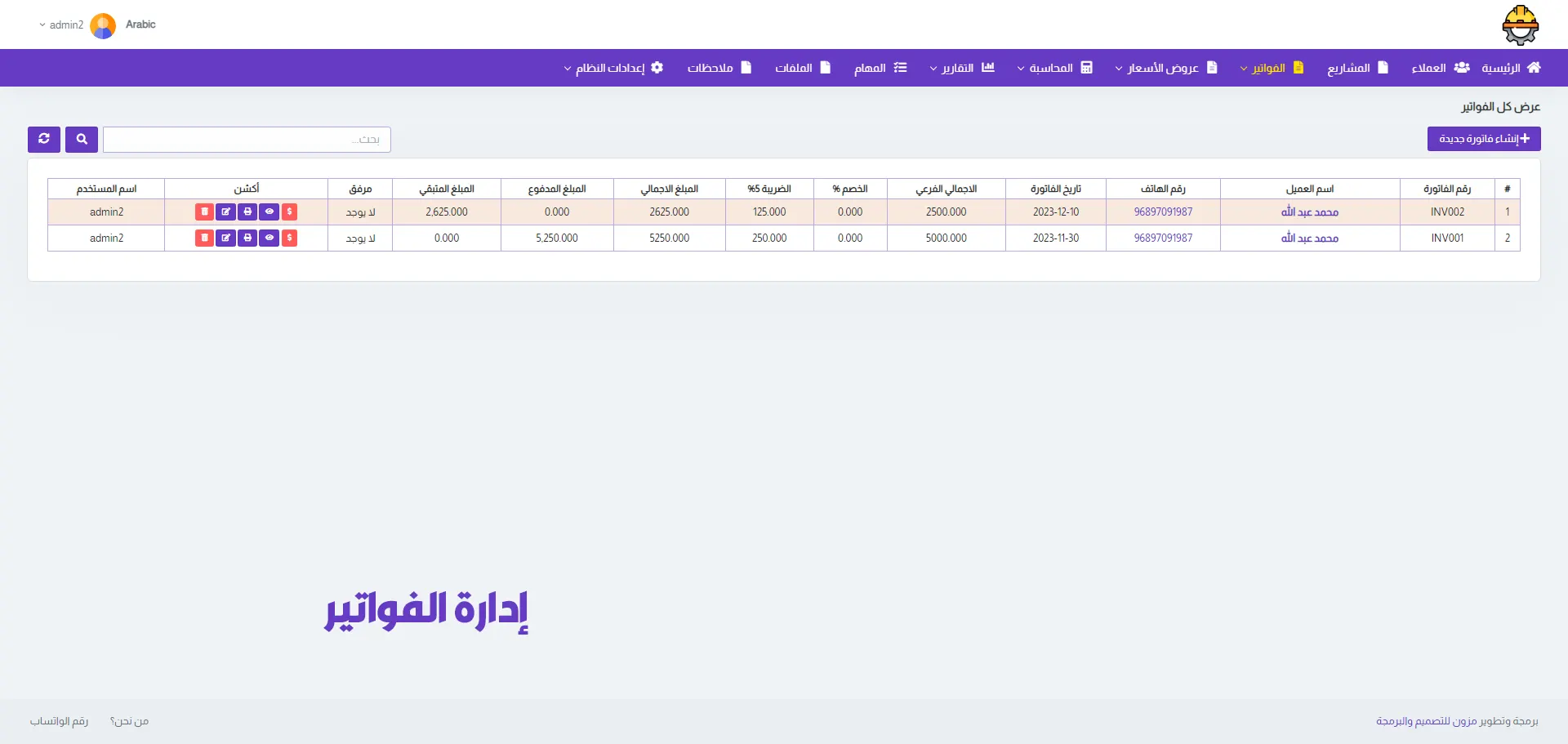
Task: Print invoice INV002 using the printer icon
Action: pyautogui.click(x=247, y=212)
